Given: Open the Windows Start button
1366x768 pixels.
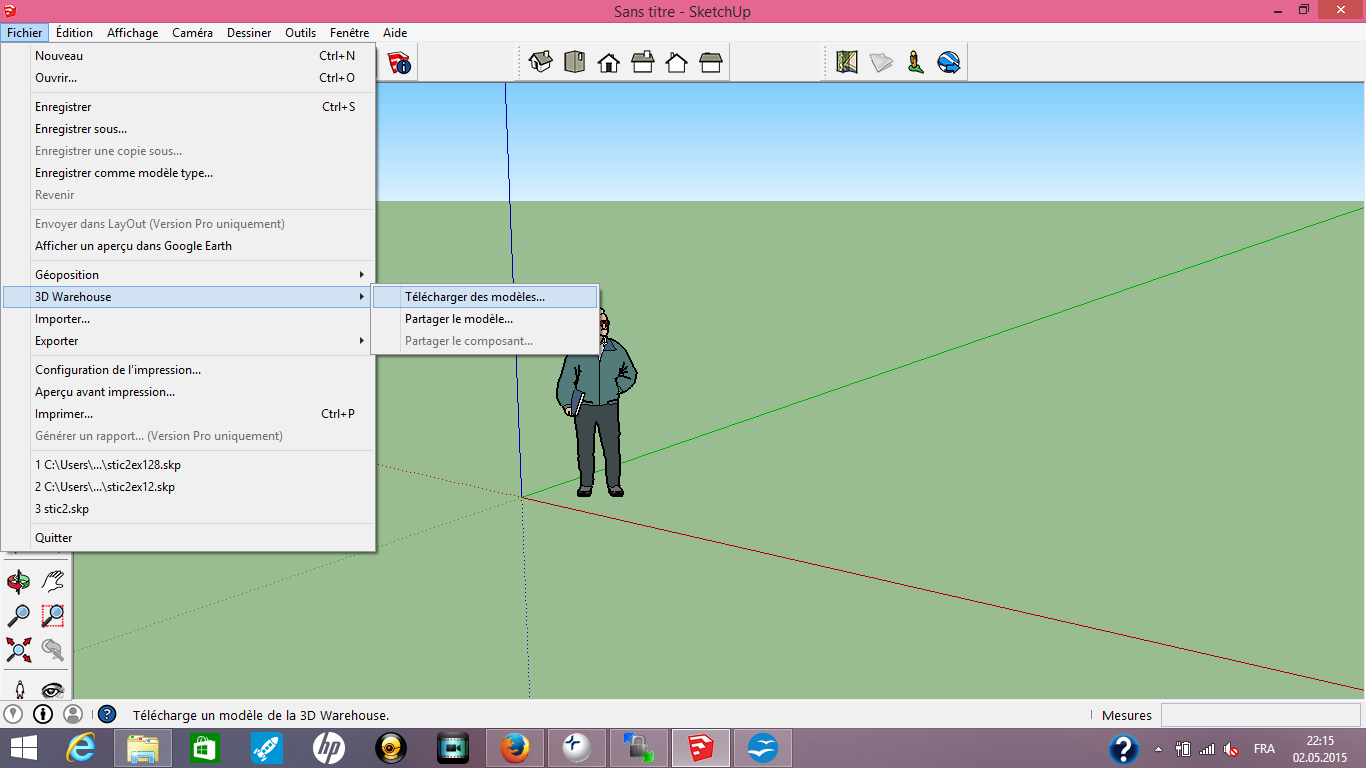Looking at the screenshot, I should click(24, 748).
